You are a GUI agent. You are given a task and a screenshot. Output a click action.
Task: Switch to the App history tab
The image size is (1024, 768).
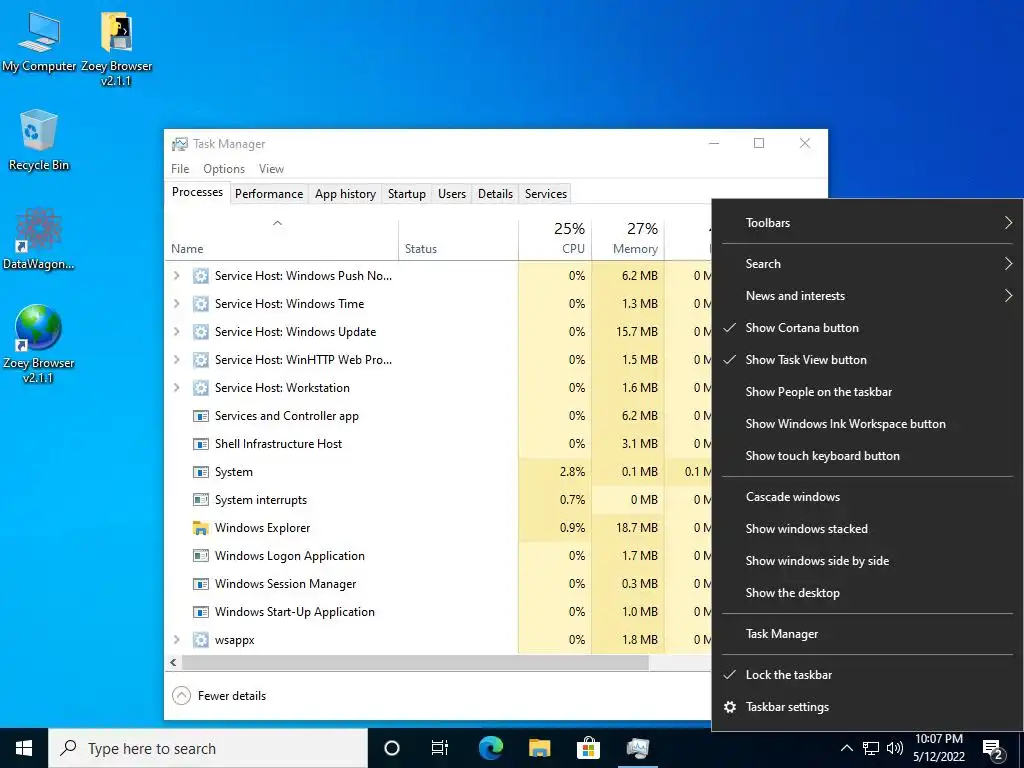pos(345,194)
